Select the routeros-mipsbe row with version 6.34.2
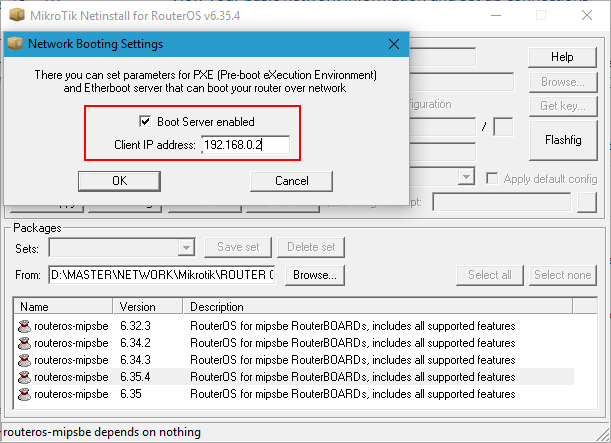 (295, 343)
